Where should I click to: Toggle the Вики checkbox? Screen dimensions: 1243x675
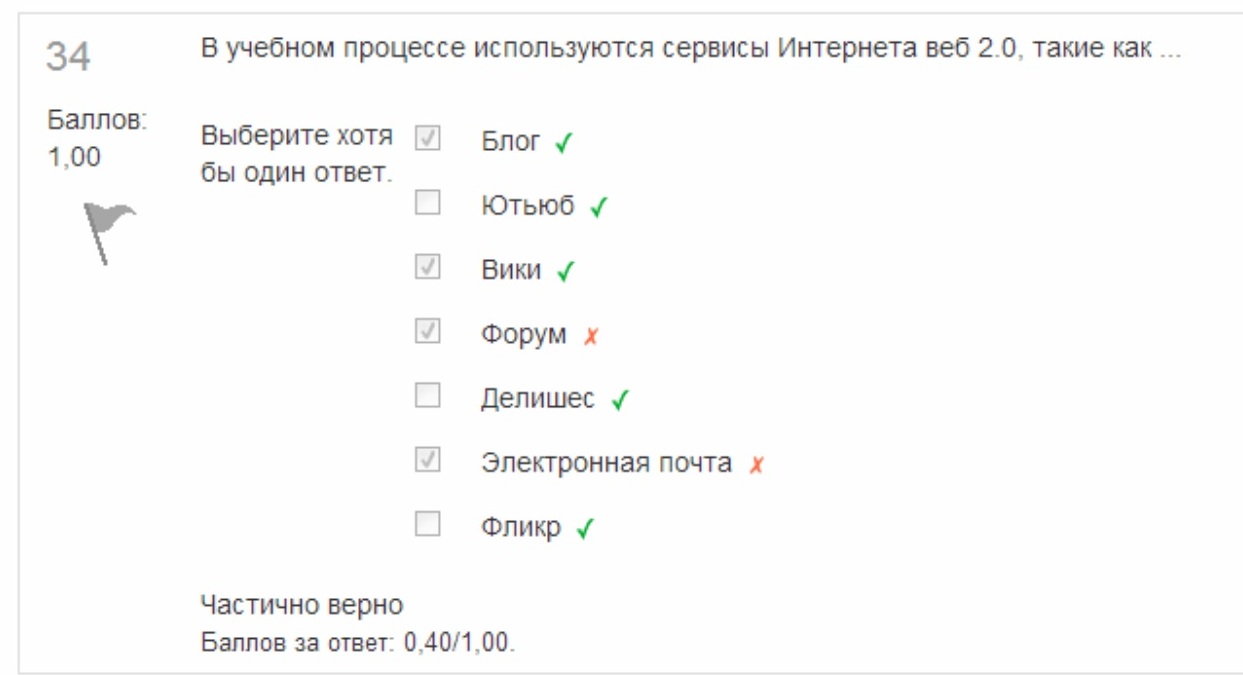click(x=428, y=267)
